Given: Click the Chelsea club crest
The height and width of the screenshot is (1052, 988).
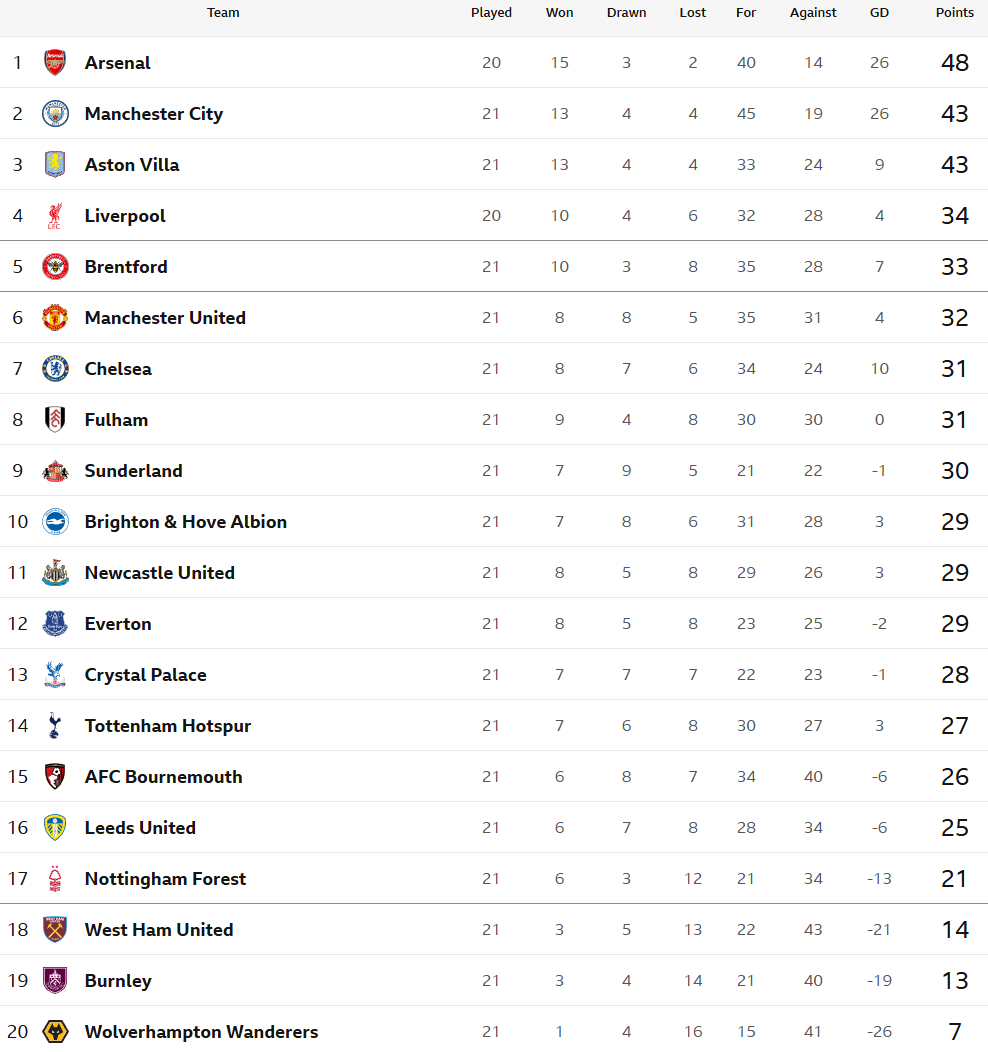Looking at the screenshot, I should coord(55,369).
